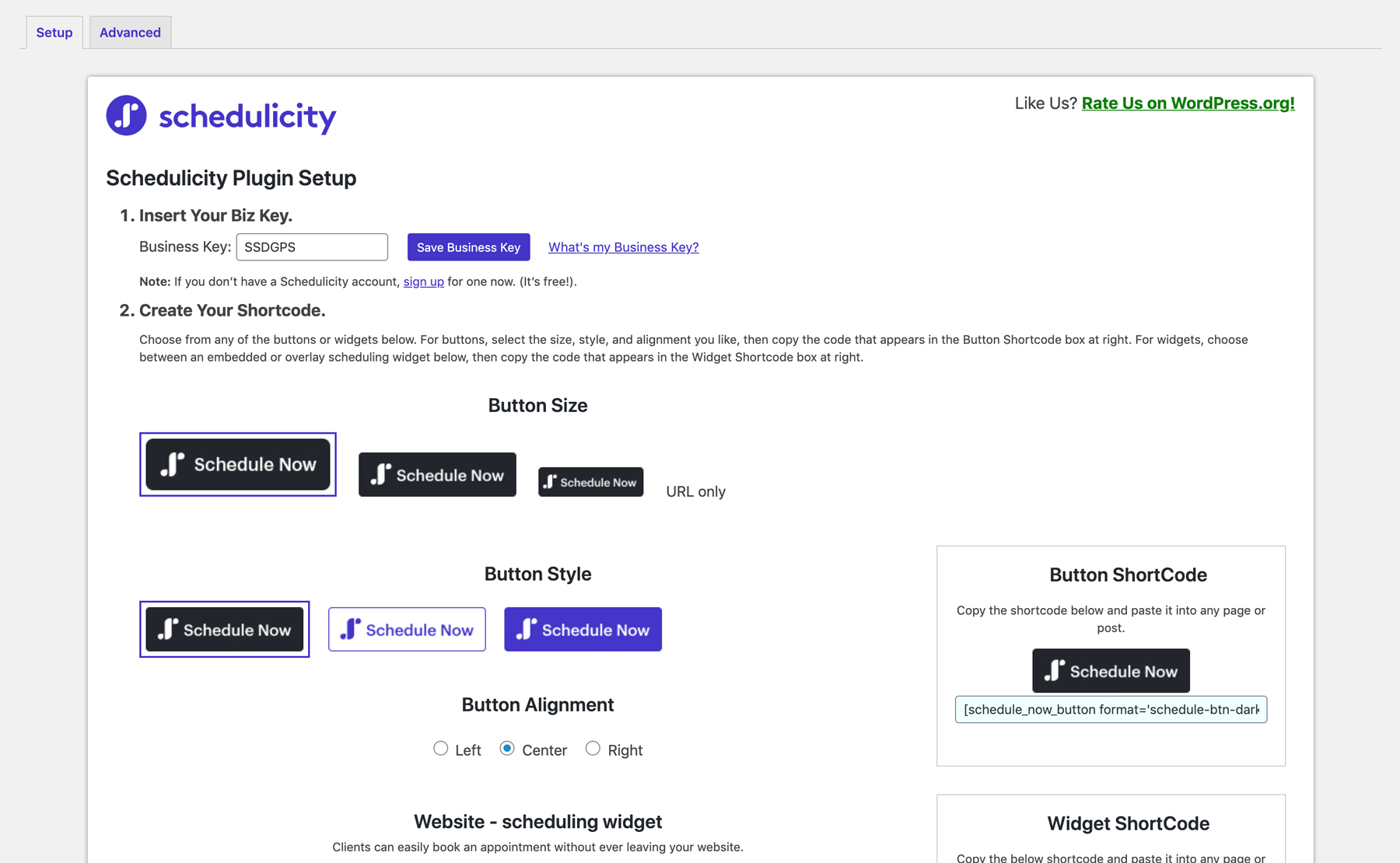Image resolution: width=1400 pixels, height=863 pixels.
Task: Click the Schedulicity Plugin Setup title
Action: pyautogui.click(x=231, y=178)
